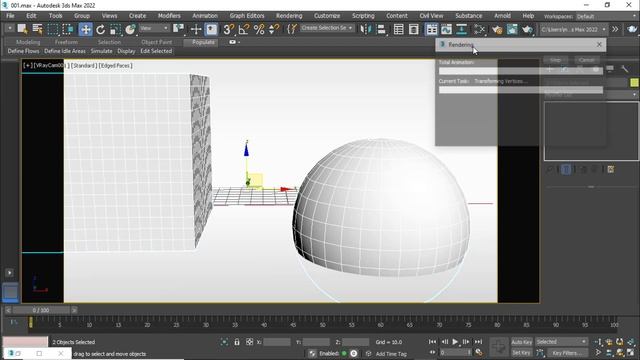The height and width of the screenshot is (360, 640).
Task: Click the time slider 0/100
Action: 41,310
